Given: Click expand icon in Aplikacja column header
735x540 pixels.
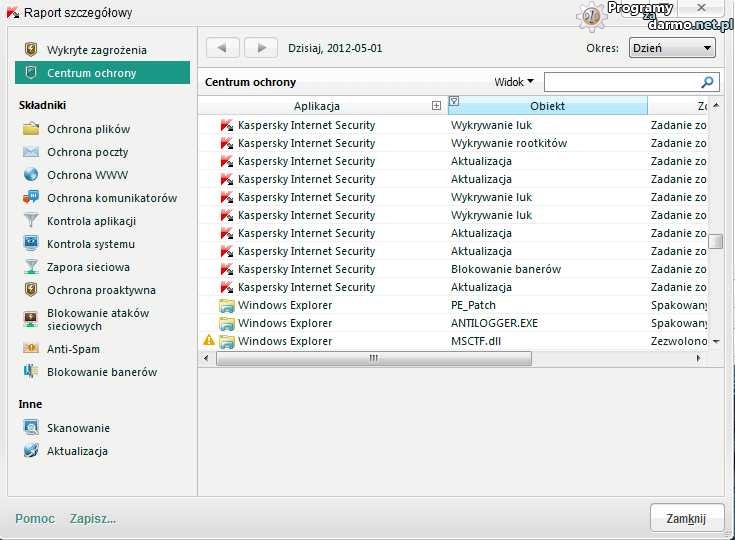Looking at the screenshot, I should tap(436, 105).
